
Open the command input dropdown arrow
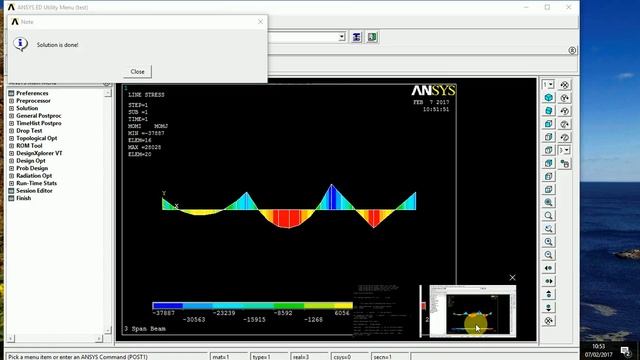point(342,37)
